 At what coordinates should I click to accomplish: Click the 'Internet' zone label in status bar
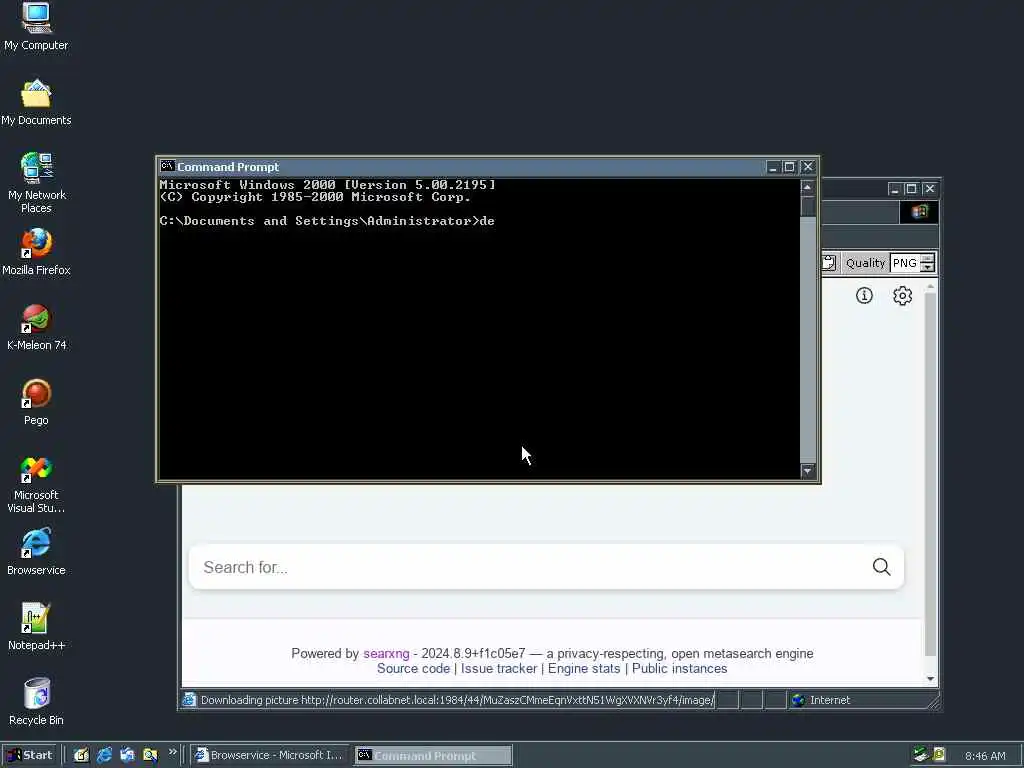pyautogui.click(x=829, y=700)
